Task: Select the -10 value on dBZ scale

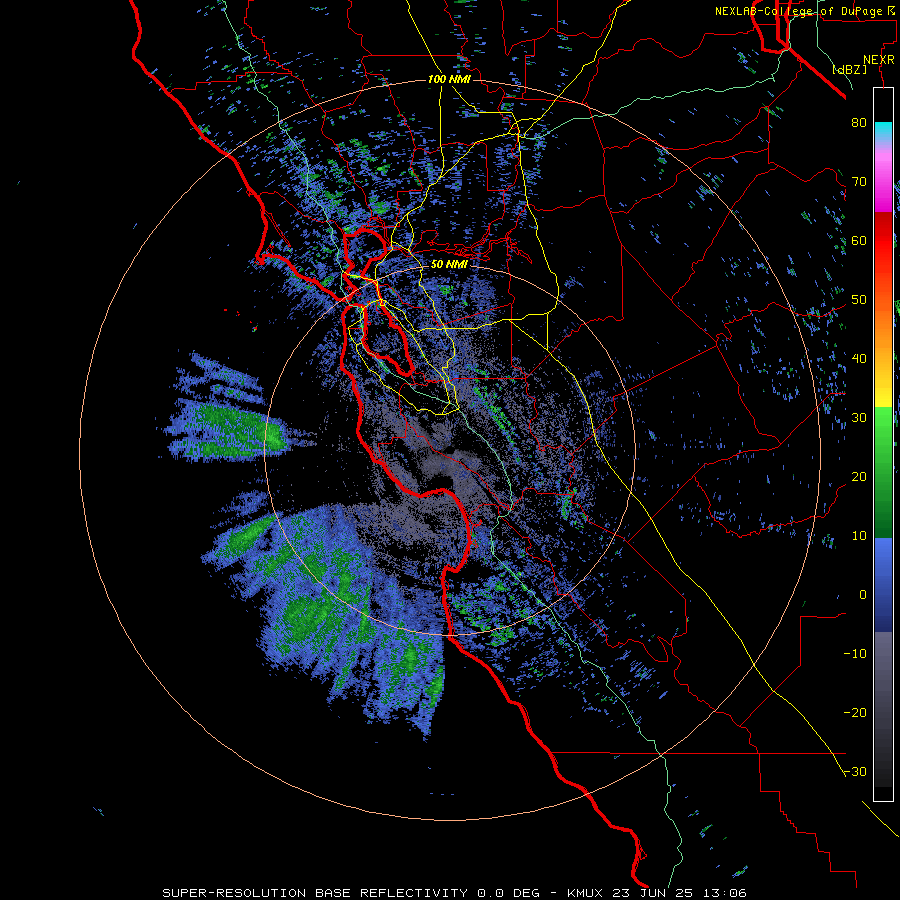Action: 855,654
